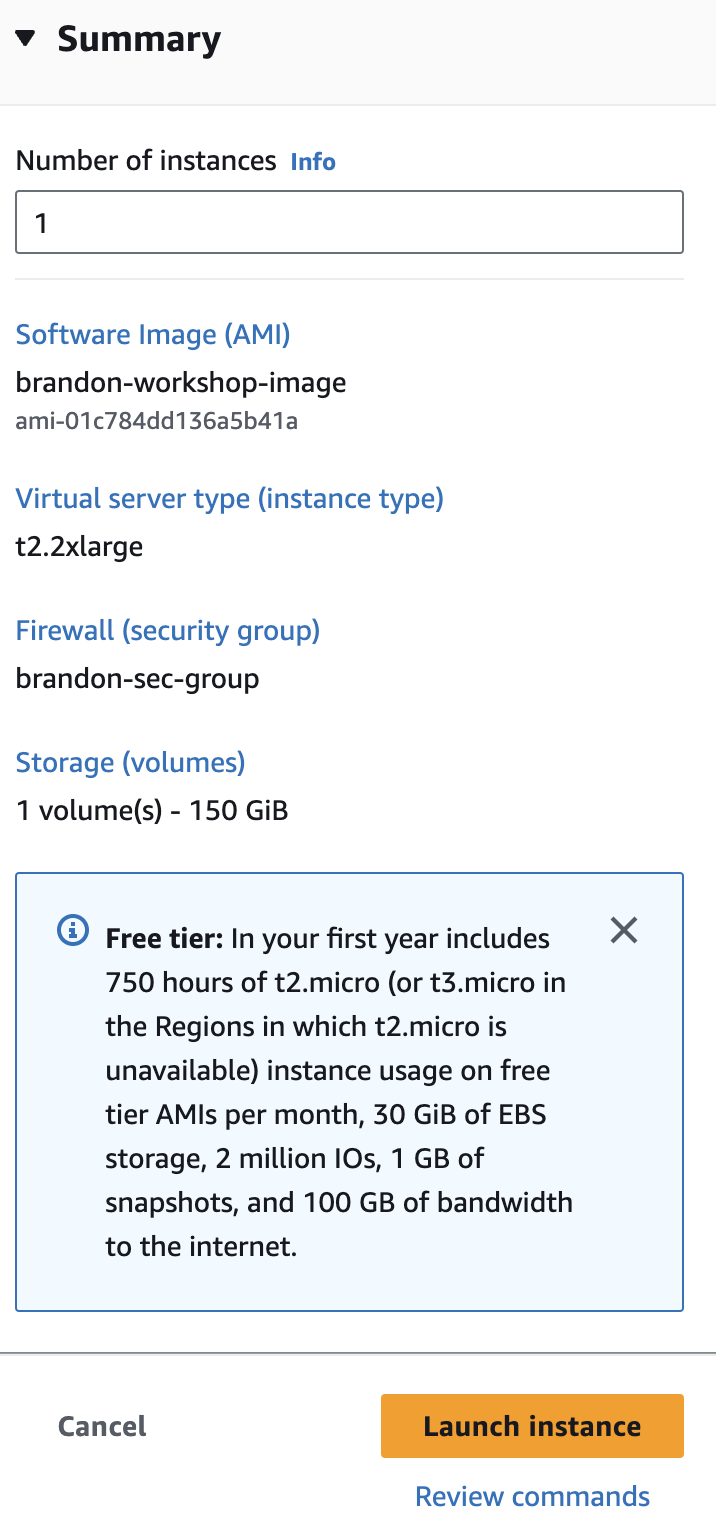Screen dimensions: 716x1534
Task: Click the Number of instances label
Action: 146,161
